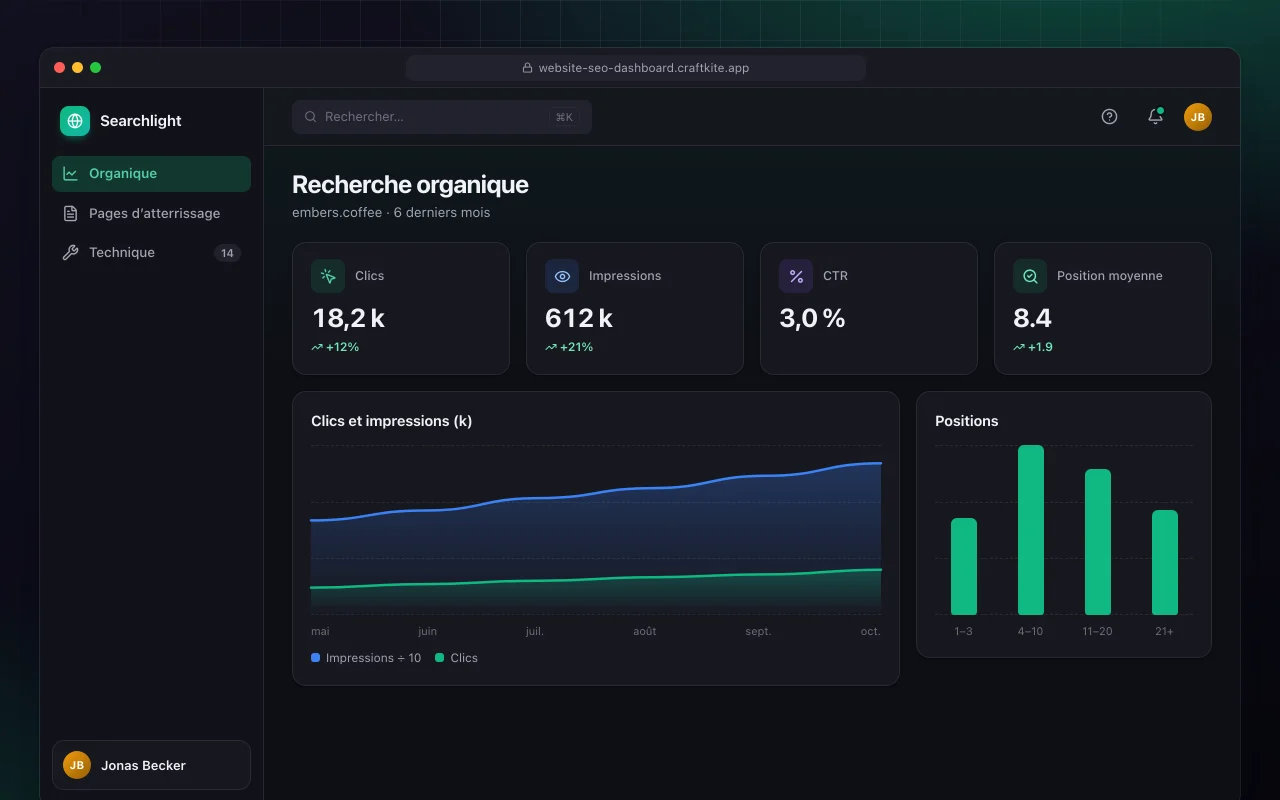Toggle the Clics legend entry
1280x800 pixels.
pos(457,658)
